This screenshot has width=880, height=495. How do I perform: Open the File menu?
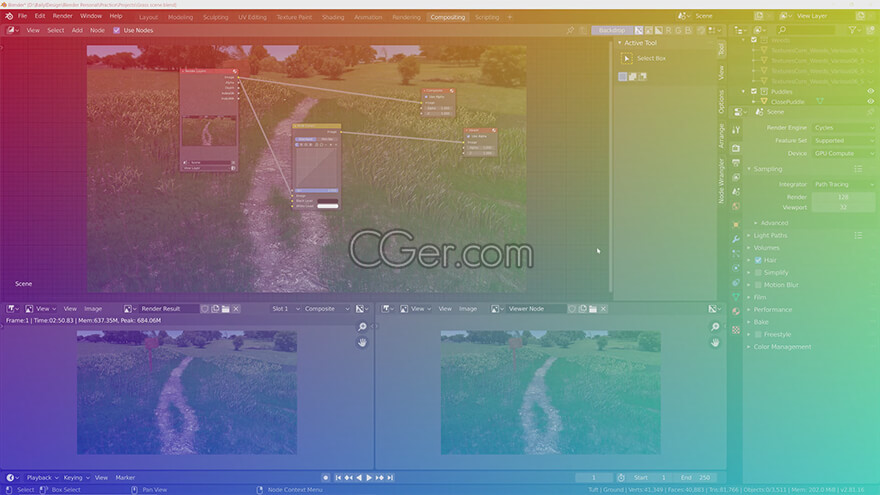pos(22,16)
